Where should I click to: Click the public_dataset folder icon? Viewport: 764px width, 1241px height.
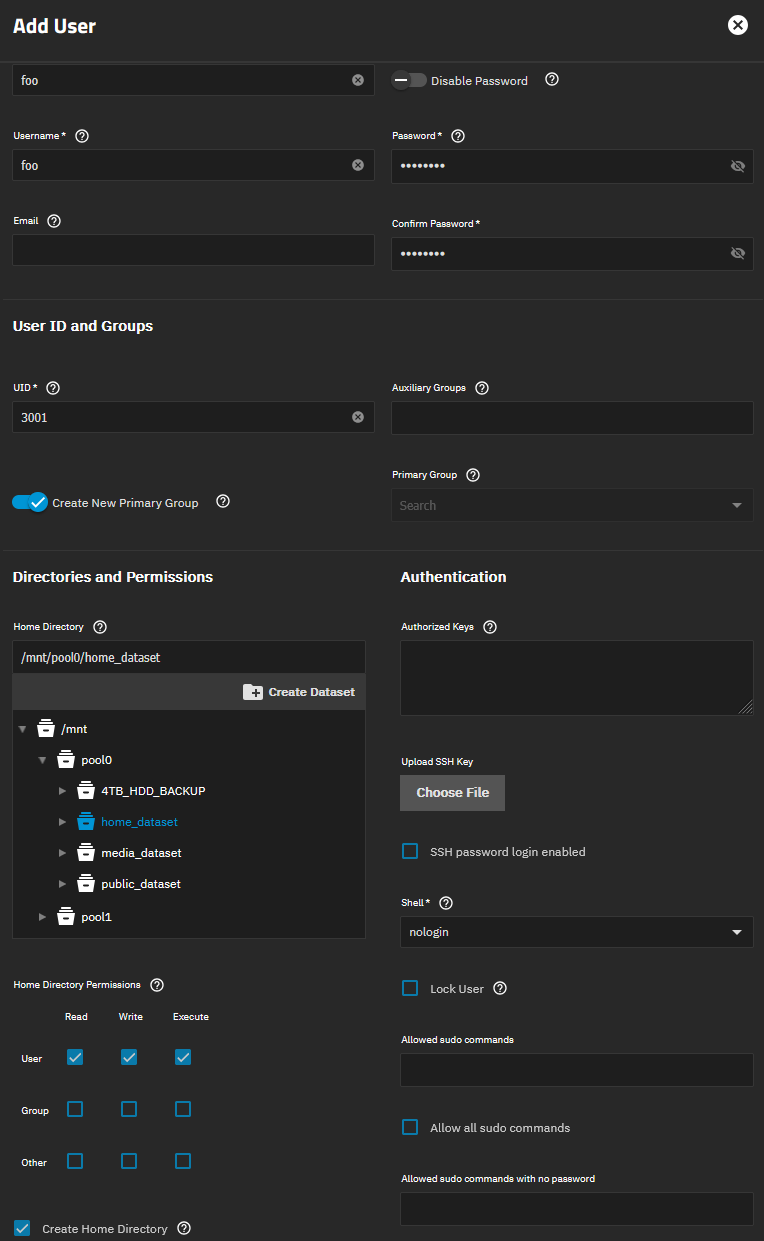tap(86, 884)
